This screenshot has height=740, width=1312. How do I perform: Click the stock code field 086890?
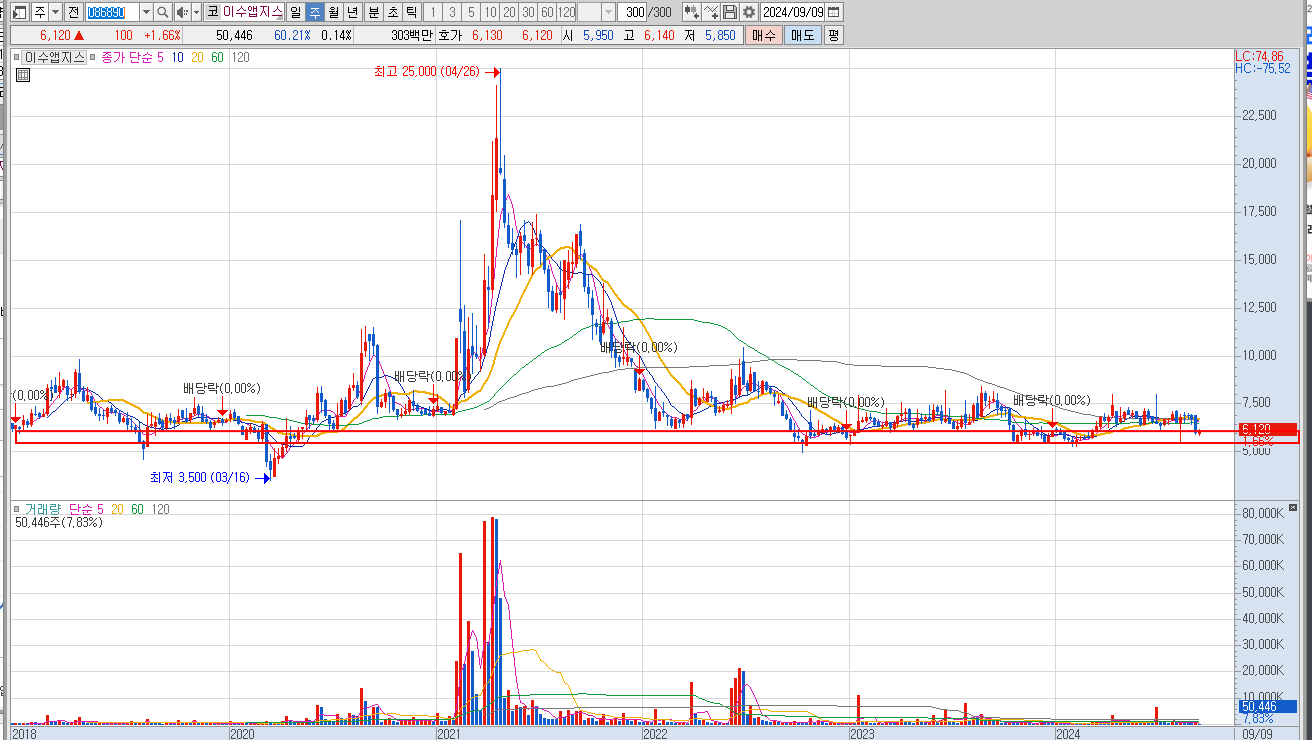coord(111,12)
